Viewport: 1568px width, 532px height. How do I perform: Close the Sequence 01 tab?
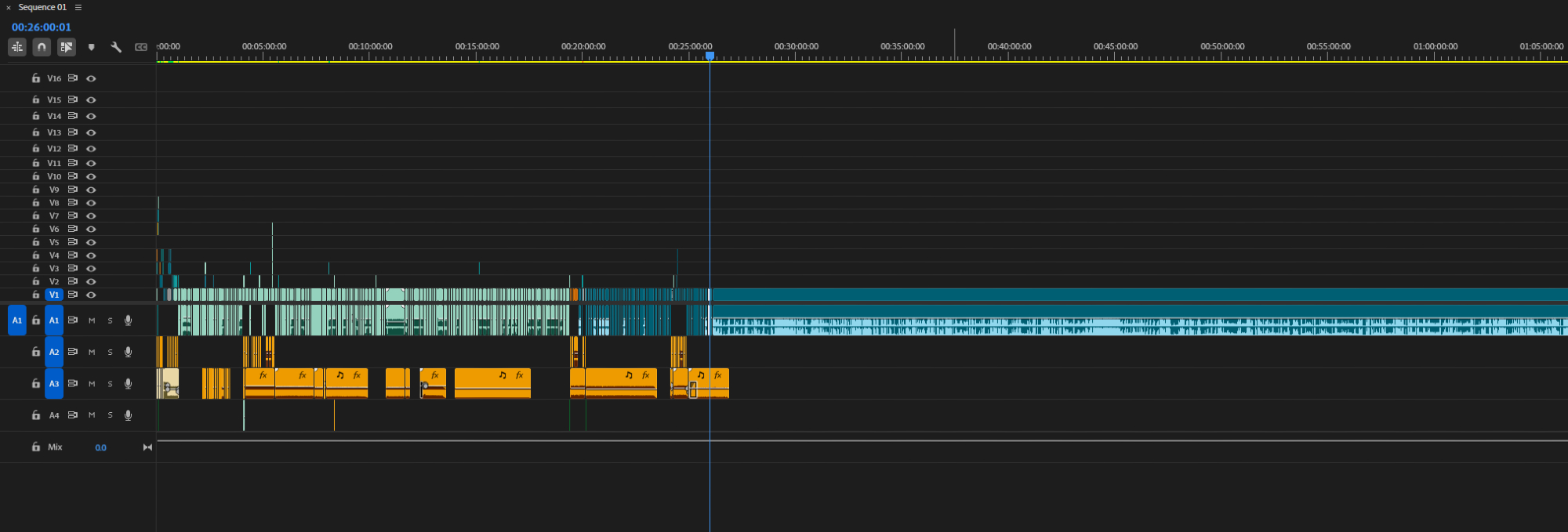tap(9, 7)
